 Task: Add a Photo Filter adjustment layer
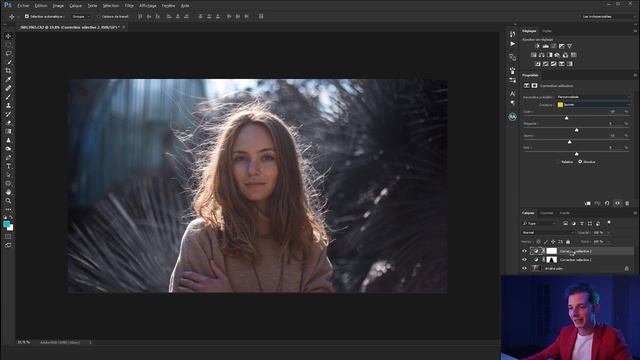pyautogui.click(x=558, y=55)
